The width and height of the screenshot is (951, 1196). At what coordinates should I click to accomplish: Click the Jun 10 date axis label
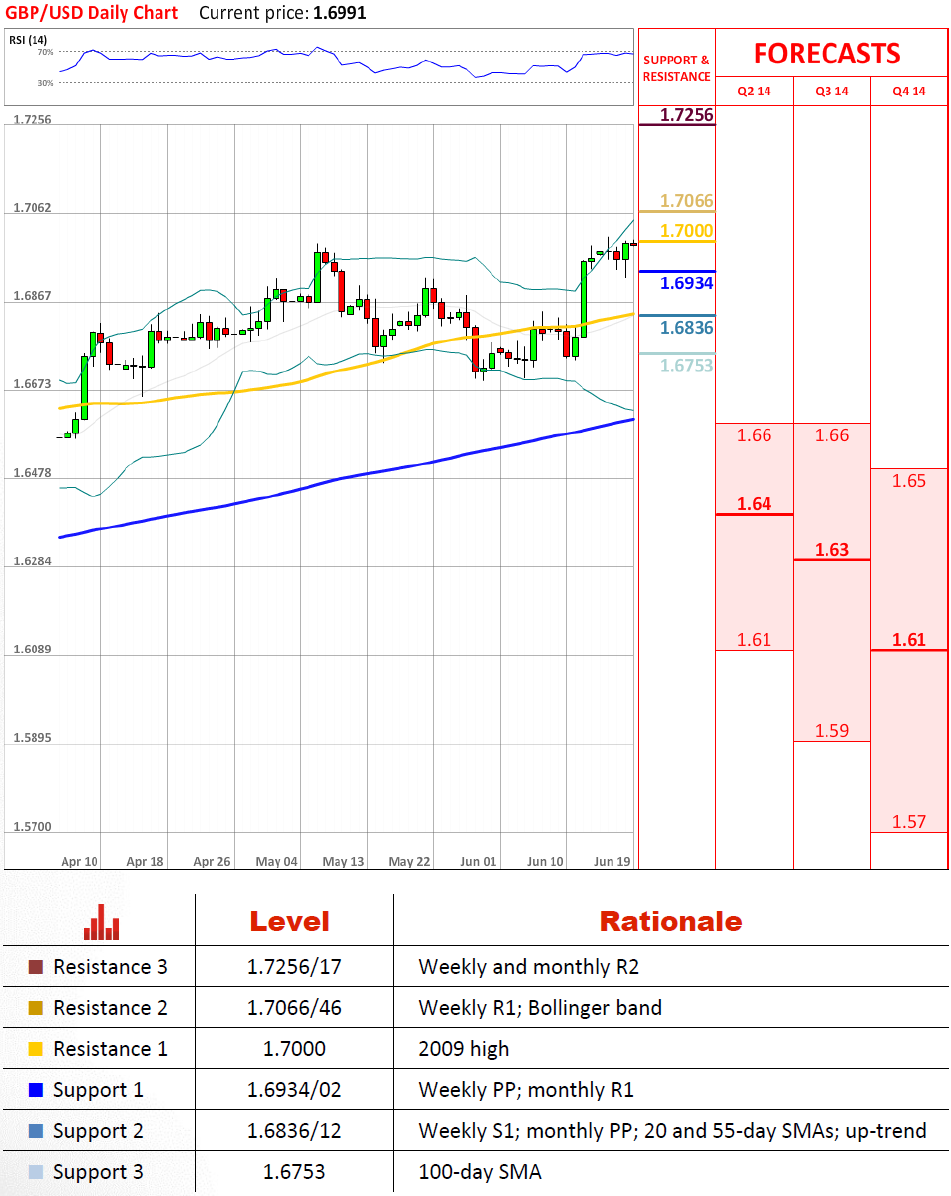coord(545,862)
